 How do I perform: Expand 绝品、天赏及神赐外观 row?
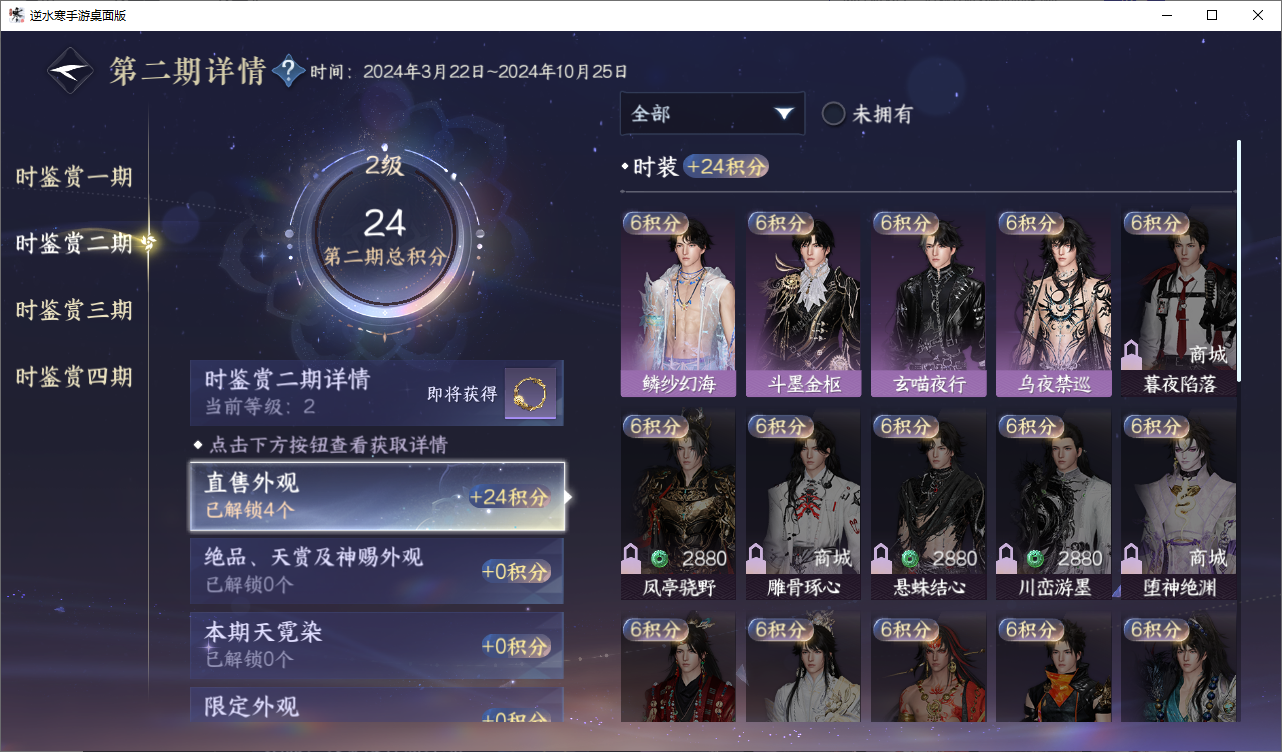[377, 571]
